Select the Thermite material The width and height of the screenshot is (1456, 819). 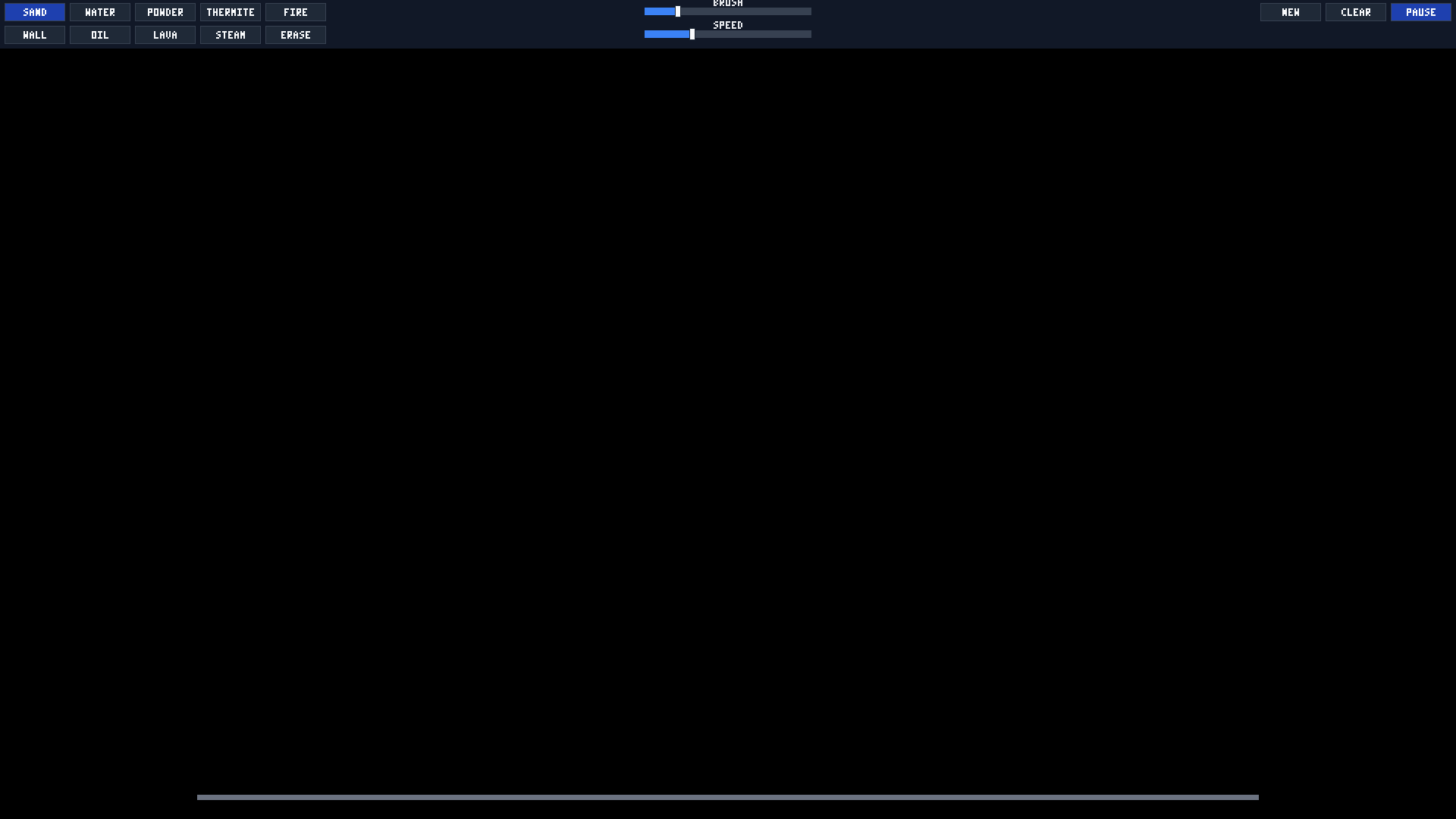click(231, 12)
